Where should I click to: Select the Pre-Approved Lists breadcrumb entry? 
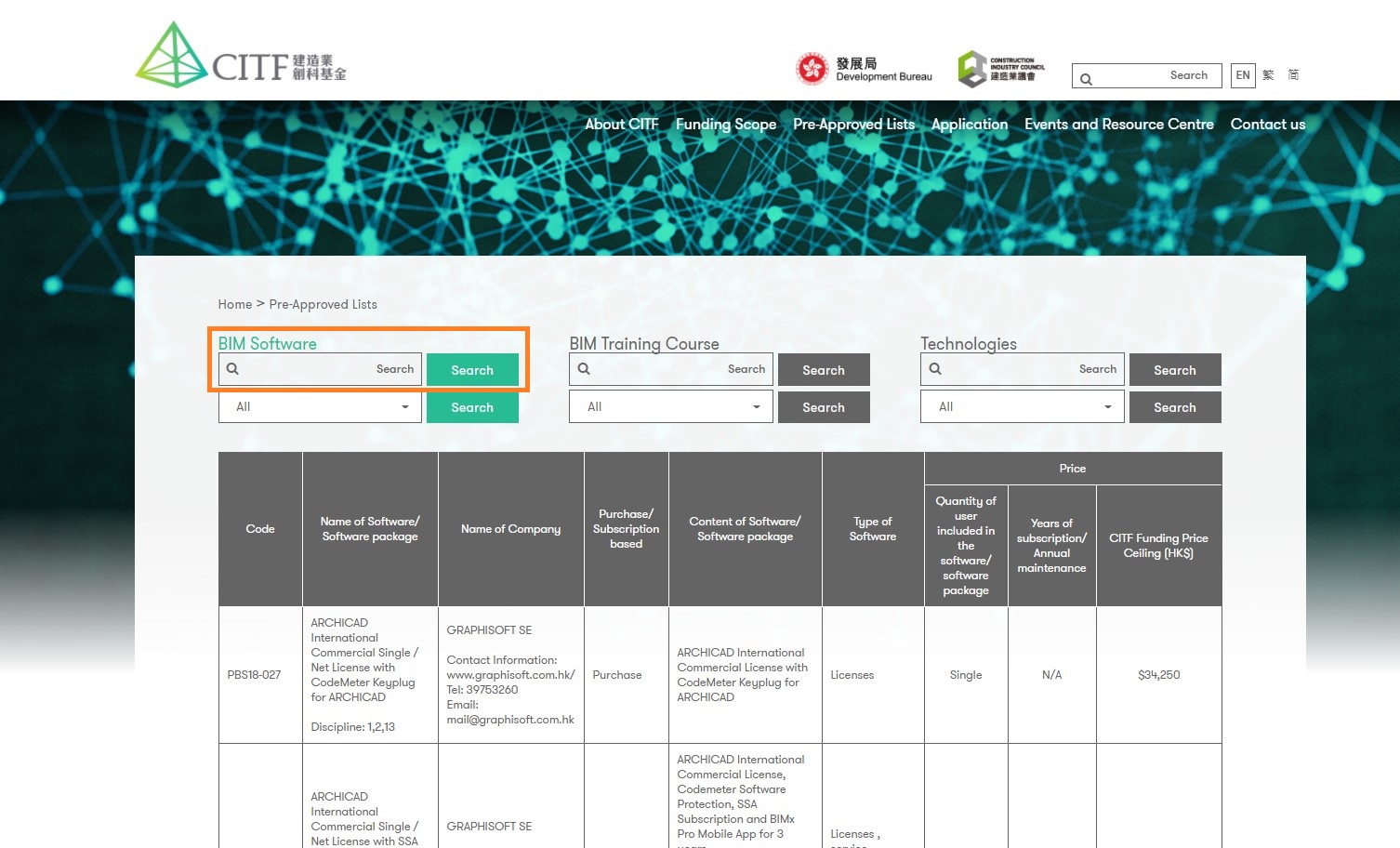[x=323, y=304]
